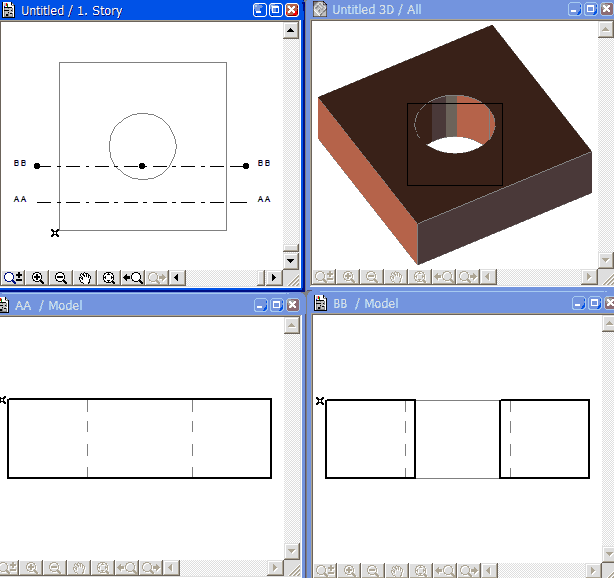Maximize the Untitled / 1. Story window

click(275, 10)
